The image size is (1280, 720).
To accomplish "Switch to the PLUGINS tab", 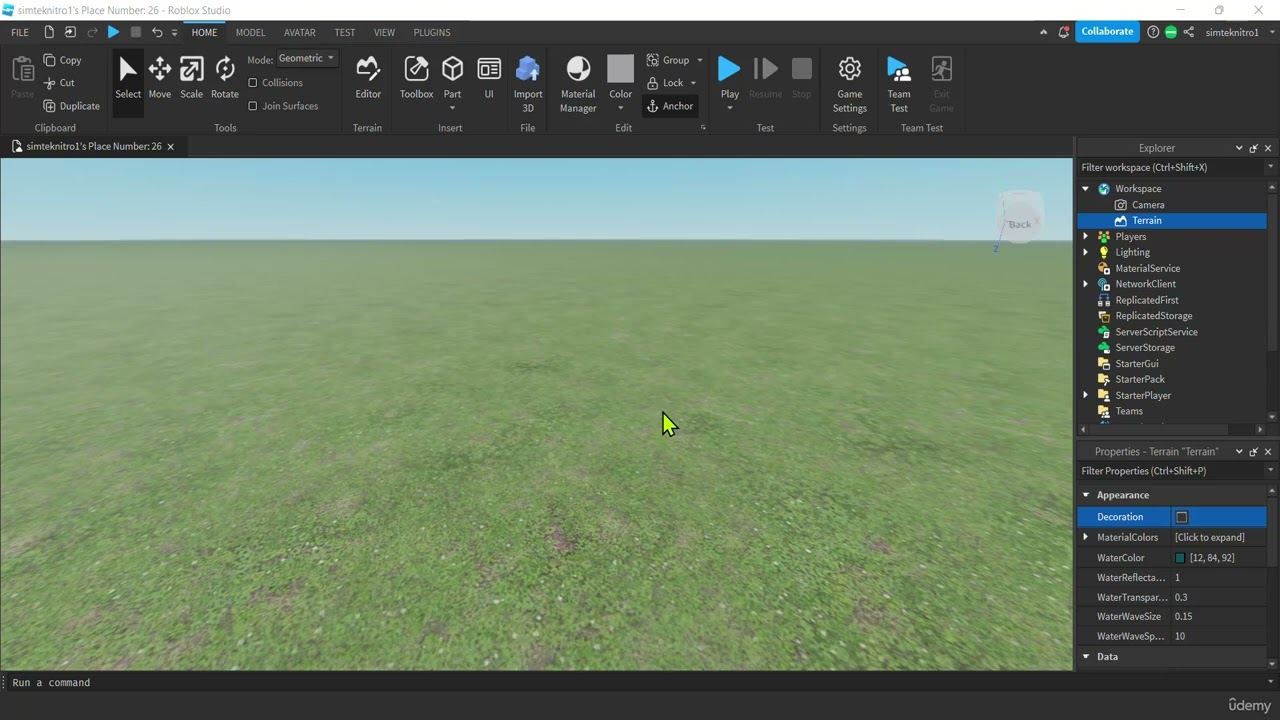I will tap(432, 32).
